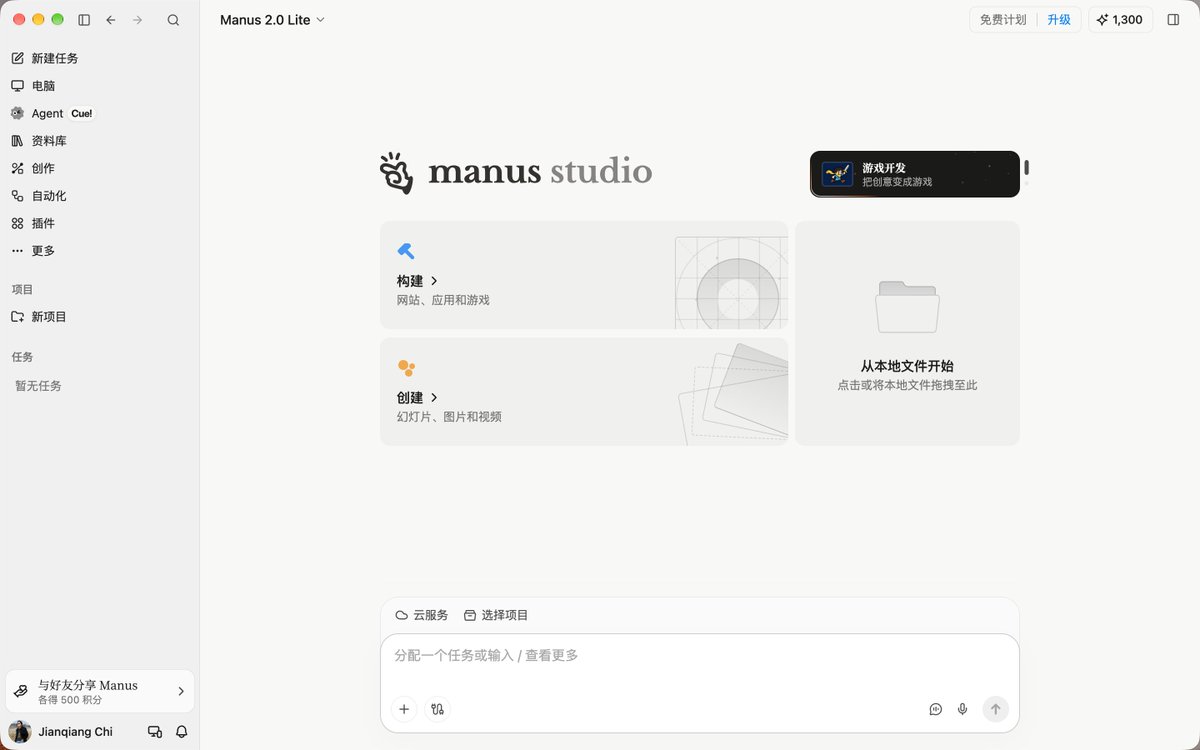
Task: Expand the 更多 more menu
Action: tap(100, 251)
